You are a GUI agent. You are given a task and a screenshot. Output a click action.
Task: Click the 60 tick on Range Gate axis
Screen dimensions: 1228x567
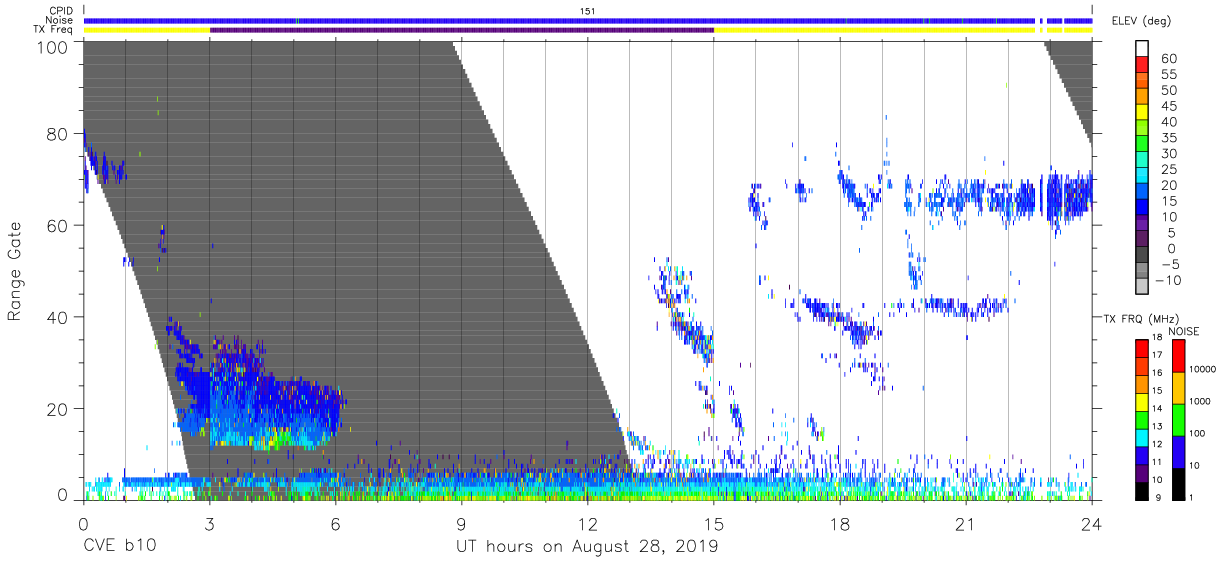(56, 226)
